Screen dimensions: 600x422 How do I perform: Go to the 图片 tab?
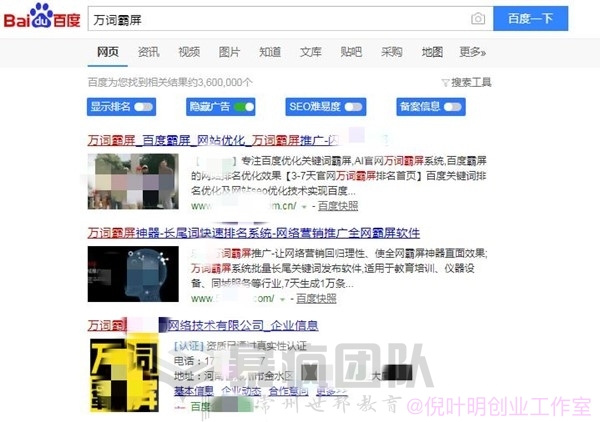click(229, 52)
